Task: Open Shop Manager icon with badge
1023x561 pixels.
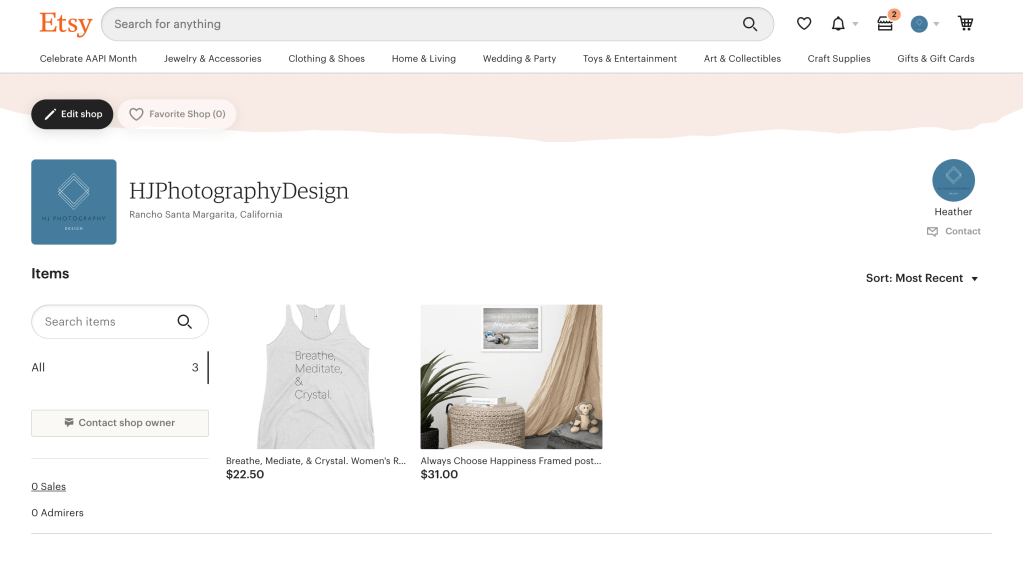Action: (x=885, y=24)
